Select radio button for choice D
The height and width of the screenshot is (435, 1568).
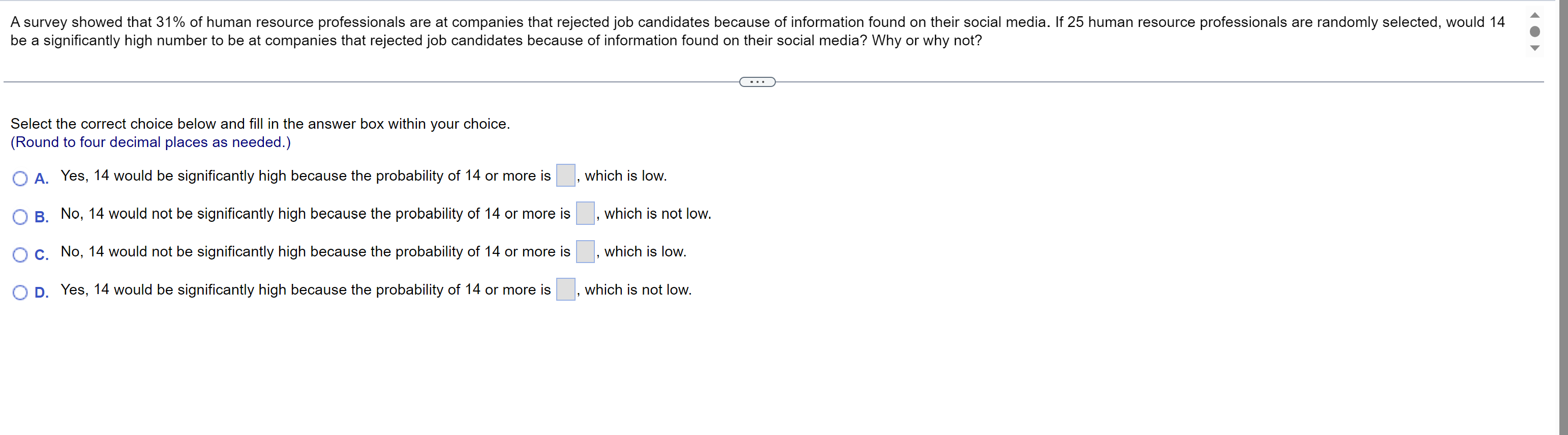(20, 293)
